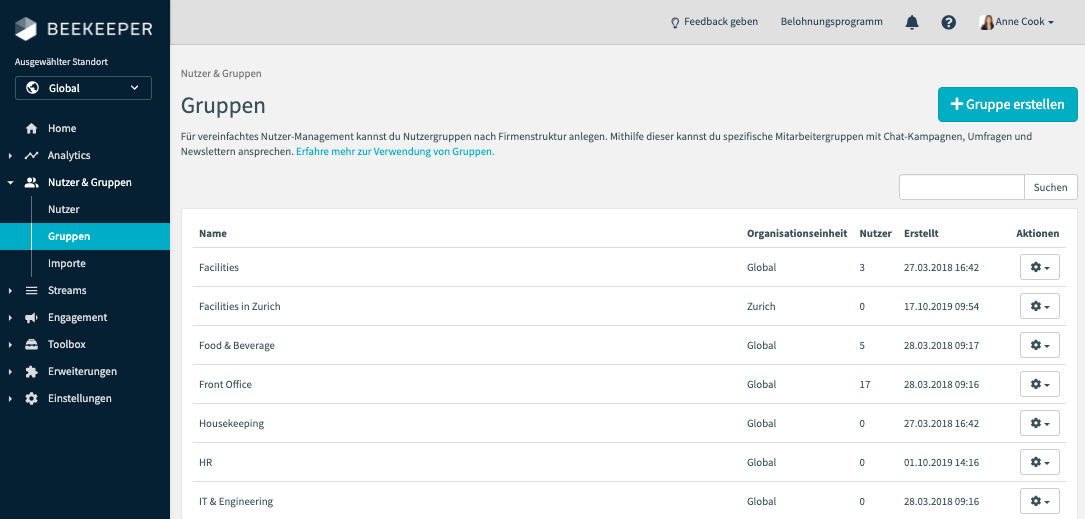The image size is (1085, 519).
Task: Open the gear actions menu for Front Office
Action: pyautogui.click(x=1039, y=384)
